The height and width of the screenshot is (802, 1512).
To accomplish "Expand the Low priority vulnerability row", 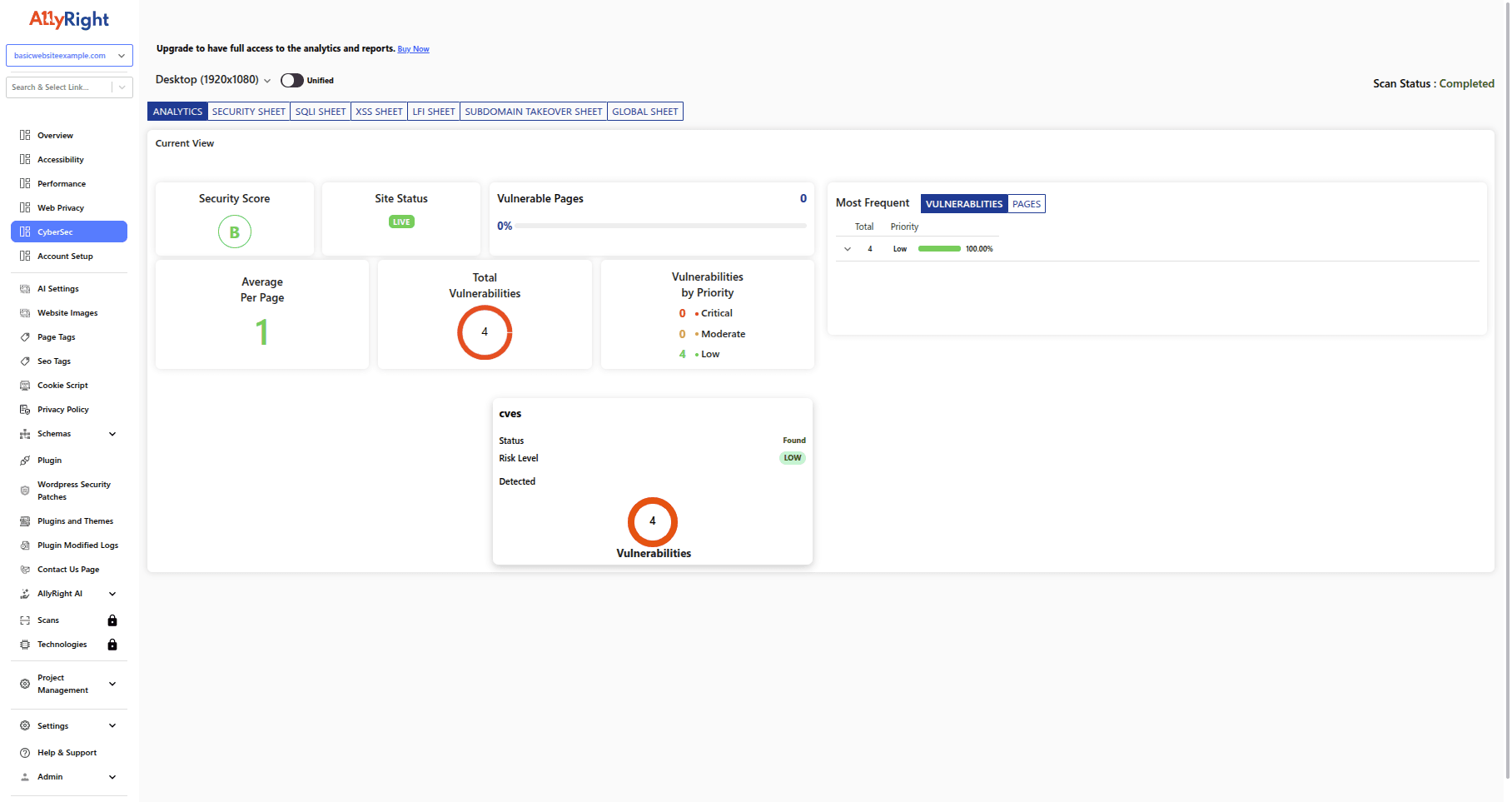I will point(848,248).
